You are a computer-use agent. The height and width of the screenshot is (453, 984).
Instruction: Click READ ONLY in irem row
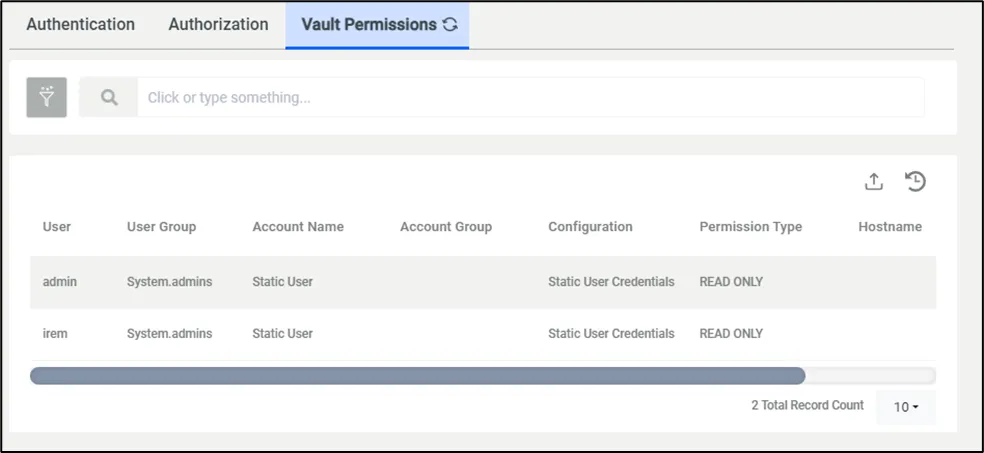[731, 334]
